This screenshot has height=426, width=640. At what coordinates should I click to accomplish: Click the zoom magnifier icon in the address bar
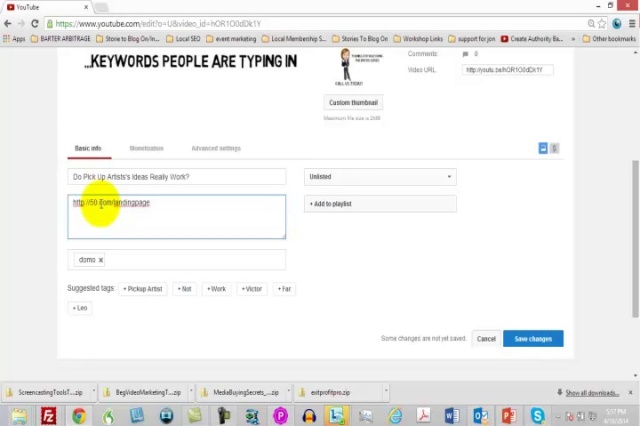point(591,24)
